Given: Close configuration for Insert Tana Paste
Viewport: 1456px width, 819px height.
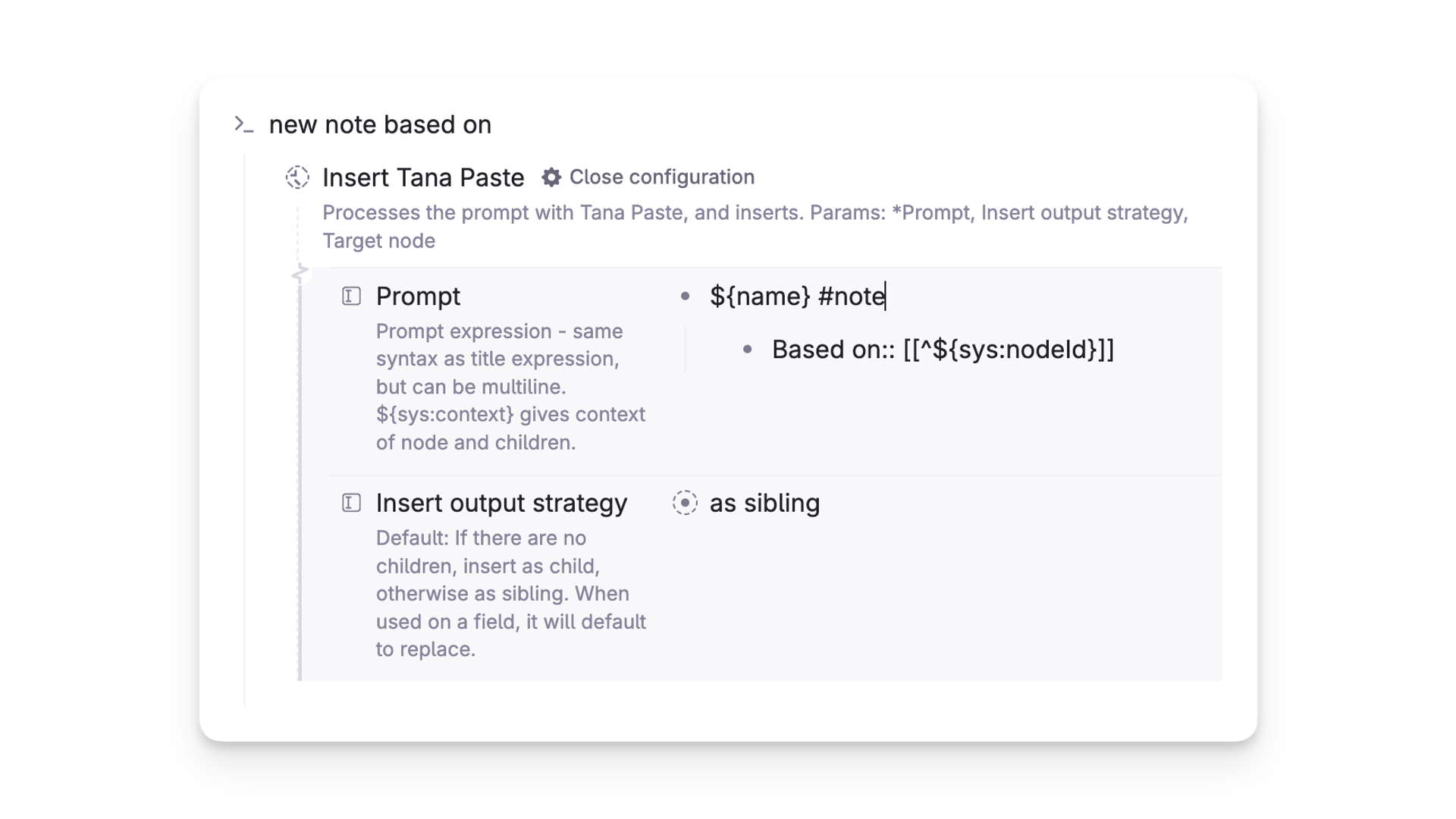Looking at the screenshot, I should [x=663, y=177].
